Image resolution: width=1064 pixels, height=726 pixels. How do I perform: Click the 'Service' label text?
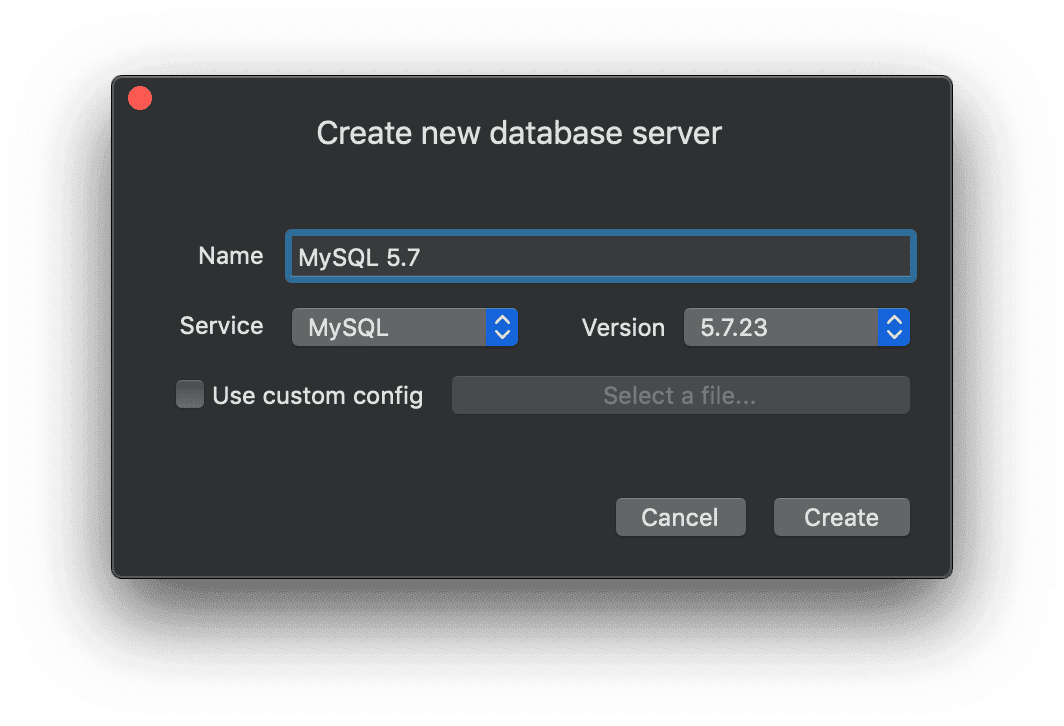(x=221, y=326)
